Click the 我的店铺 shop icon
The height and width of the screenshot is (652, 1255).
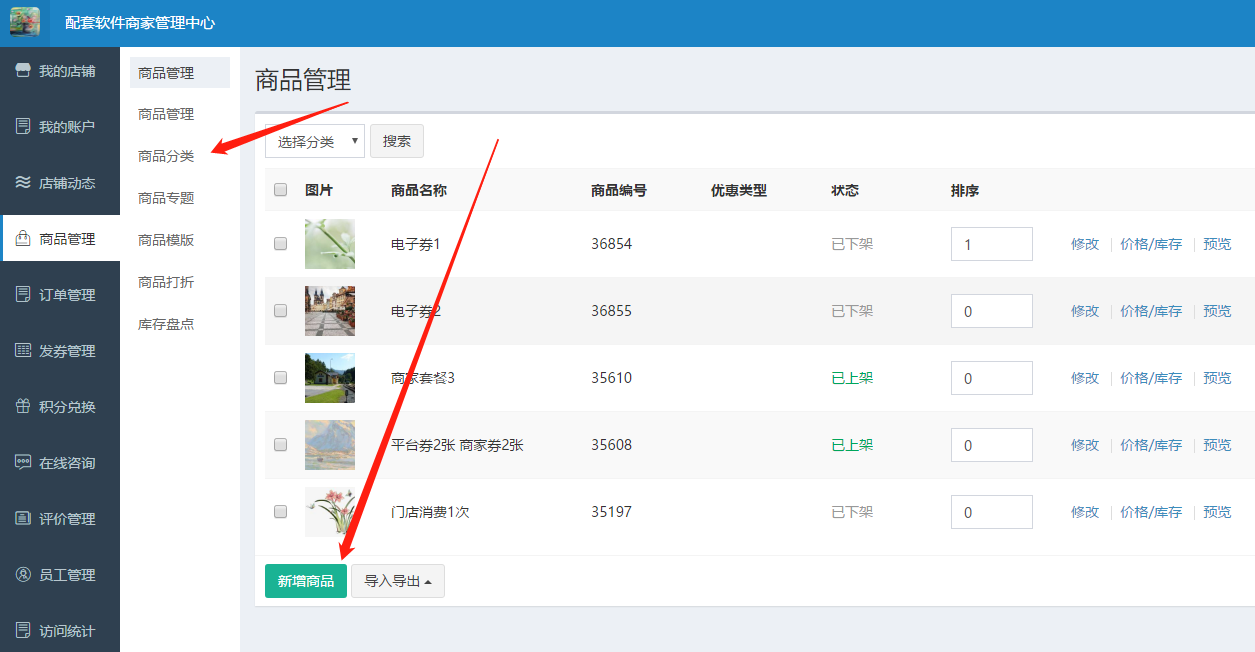(x=23, y=71)
